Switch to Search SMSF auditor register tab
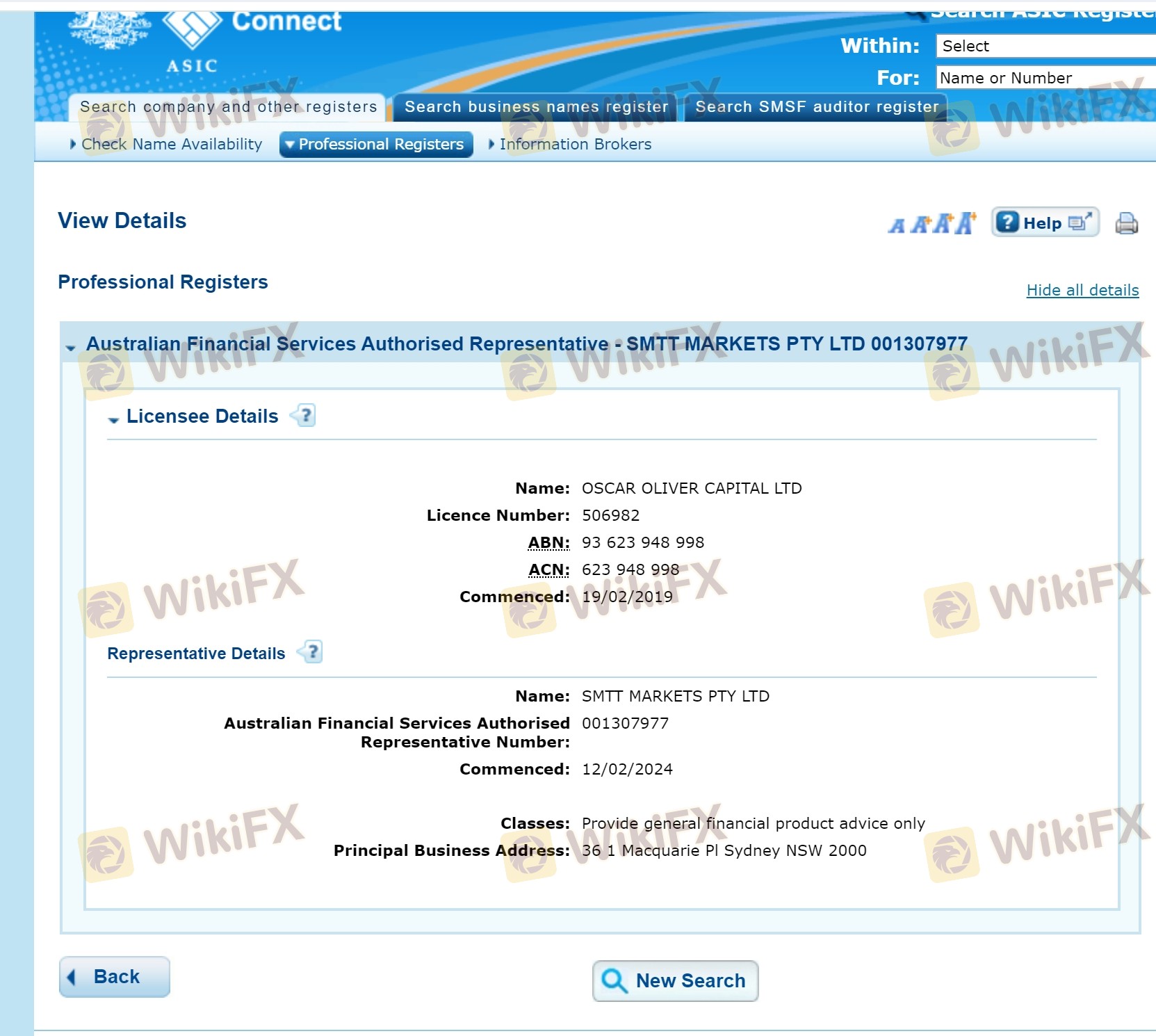Viewport: 1156px width, 1036px height. coord(816,107)
